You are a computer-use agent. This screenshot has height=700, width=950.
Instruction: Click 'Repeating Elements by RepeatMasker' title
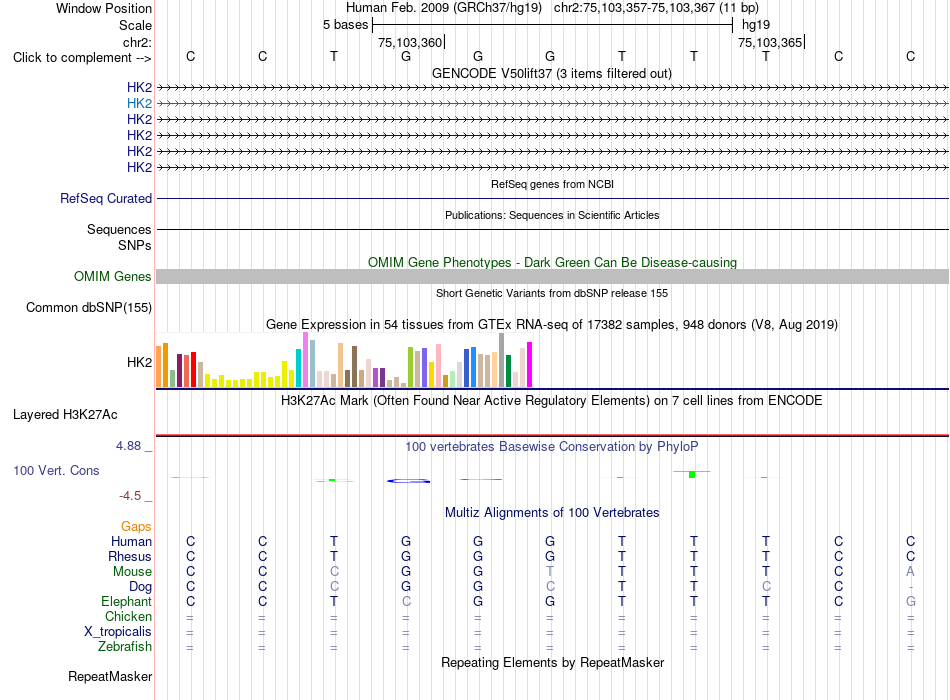tap(553, 662)
